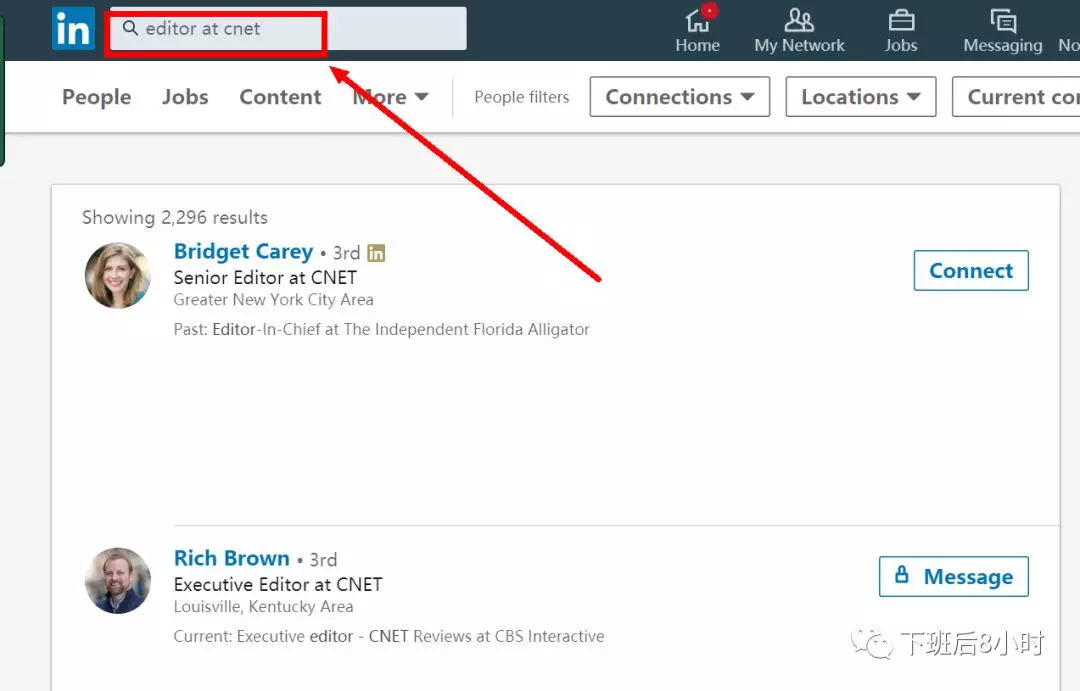Select the Jobs search tab
The height and width of the screenshot is (691, 1080).
185,97
